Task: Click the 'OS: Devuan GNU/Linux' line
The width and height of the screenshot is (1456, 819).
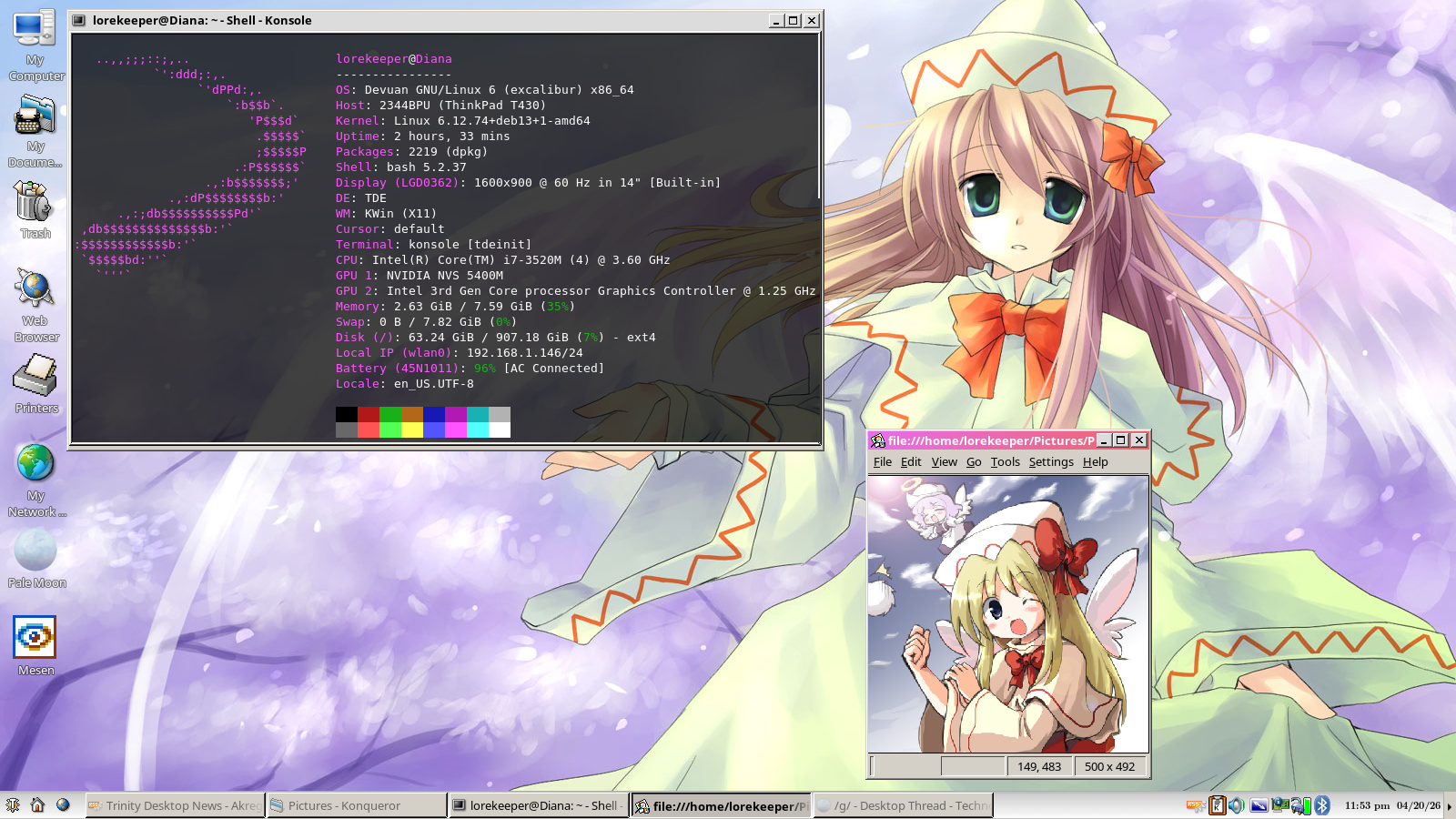Action: click(485, 90)
